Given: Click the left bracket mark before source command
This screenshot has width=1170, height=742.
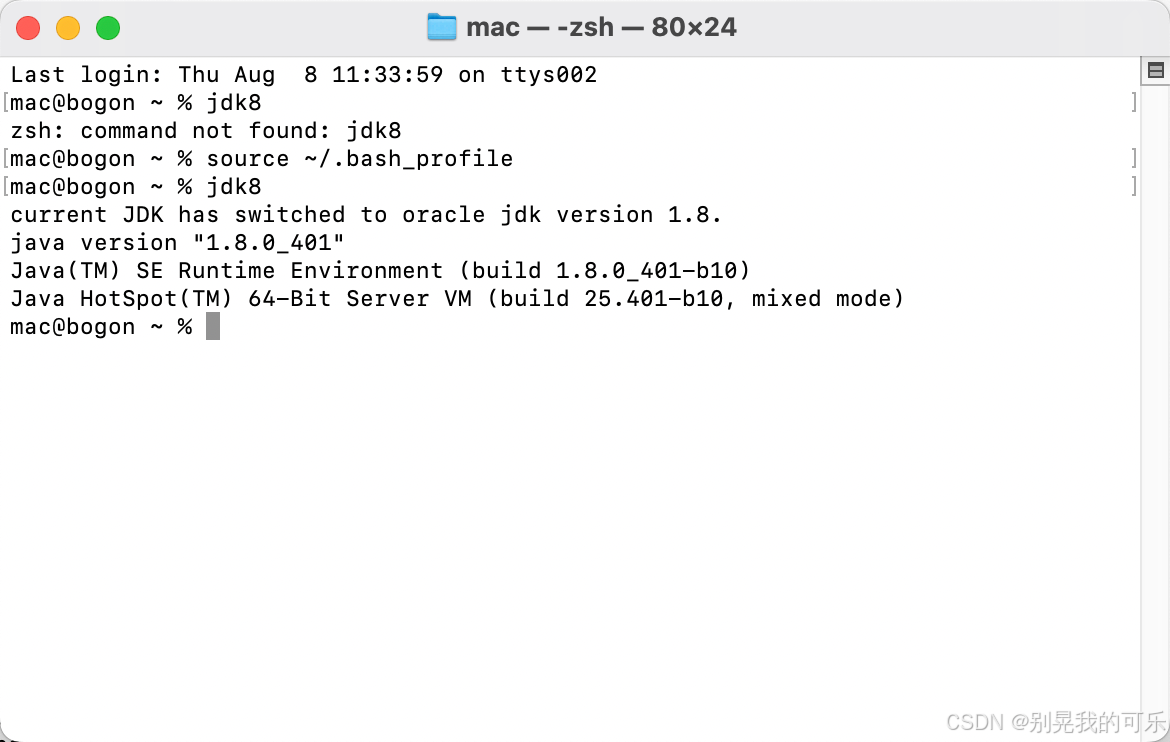Looking at the screenshot, I should coord(6,159).
